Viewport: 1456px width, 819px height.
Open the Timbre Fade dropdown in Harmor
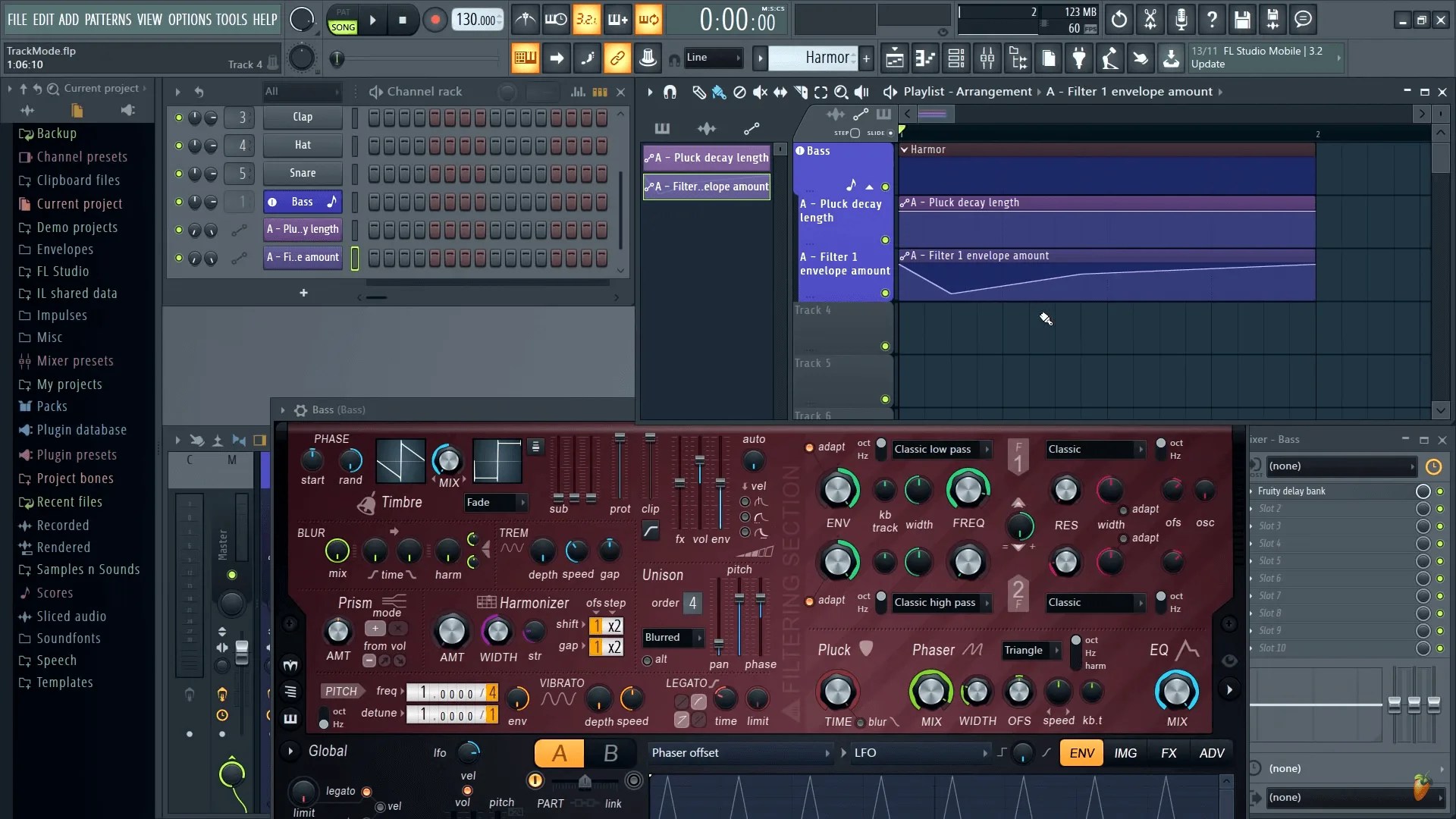click(496, 502)
